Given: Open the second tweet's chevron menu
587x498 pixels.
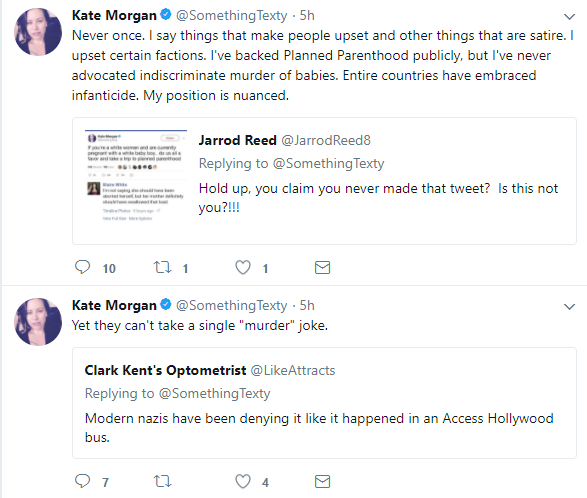Looking at the screenshot, I should 569,307.
